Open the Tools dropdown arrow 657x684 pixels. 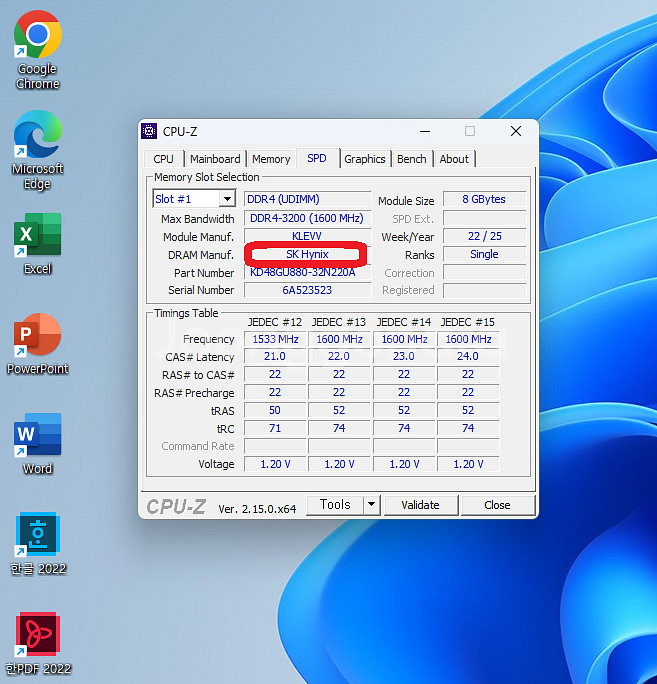371,505
